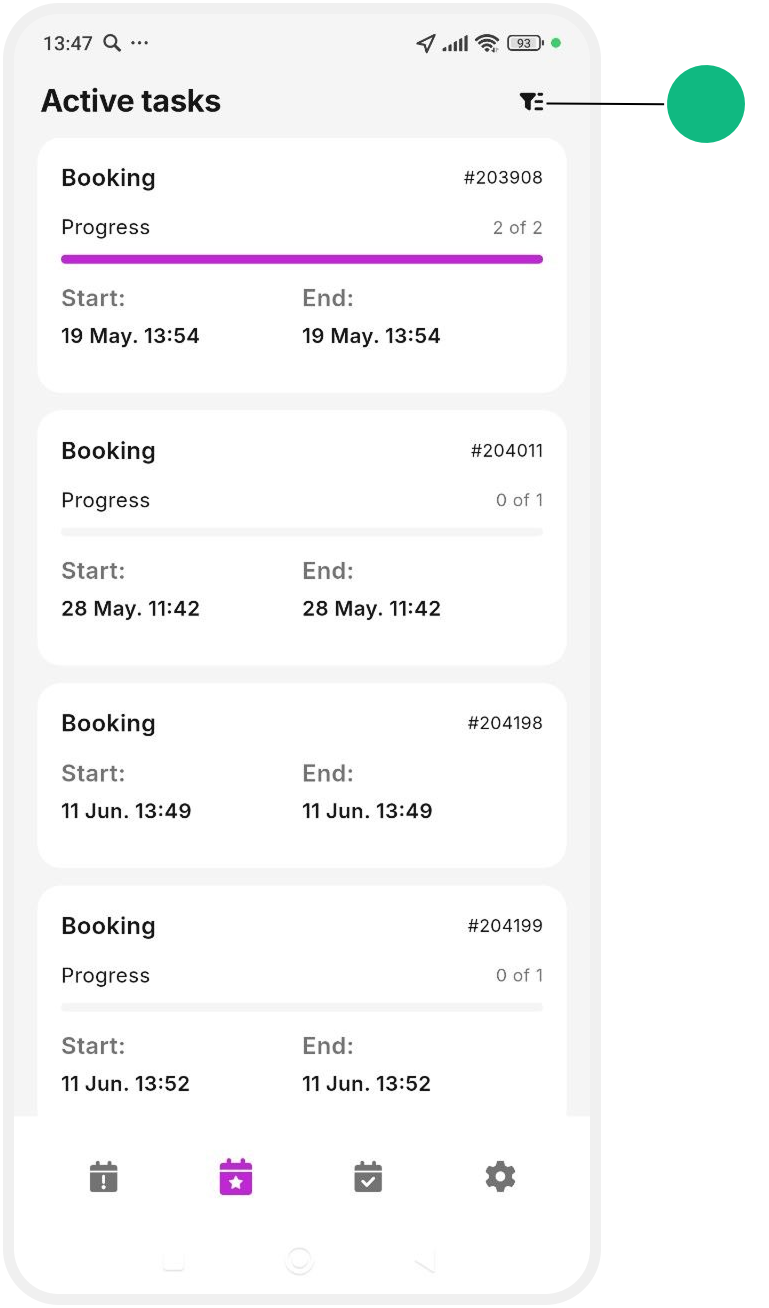Tap Android recent apps square button
Image resolution: width=769 pixels, height=1308 pixels.
[174, 1261]
